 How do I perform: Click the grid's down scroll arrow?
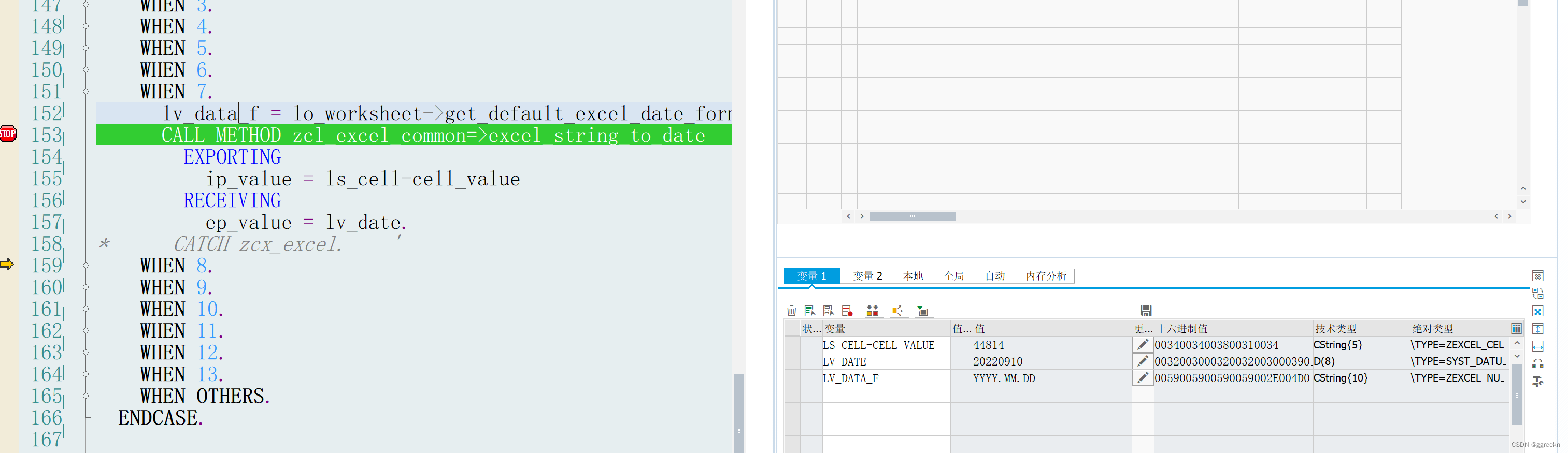coord(1523,202)
